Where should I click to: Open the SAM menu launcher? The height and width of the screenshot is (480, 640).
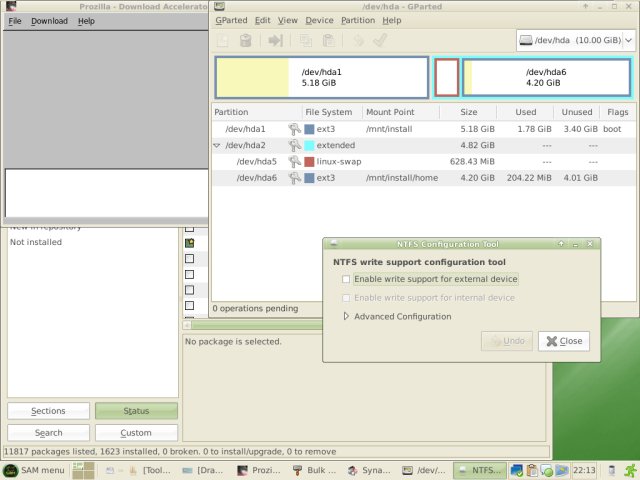[x=34, y=470]
